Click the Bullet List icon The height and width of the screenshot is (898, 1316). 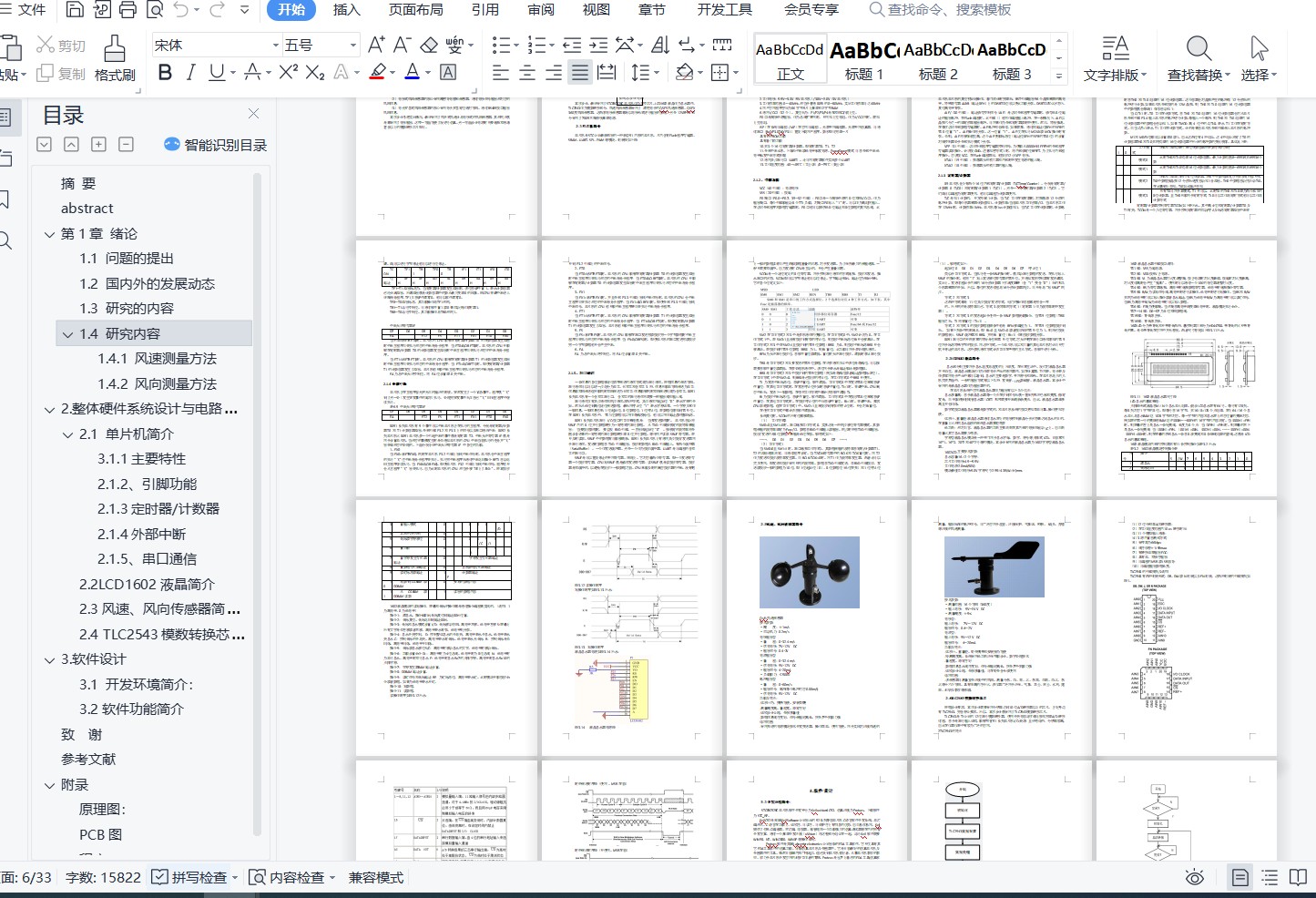[501, 45]
